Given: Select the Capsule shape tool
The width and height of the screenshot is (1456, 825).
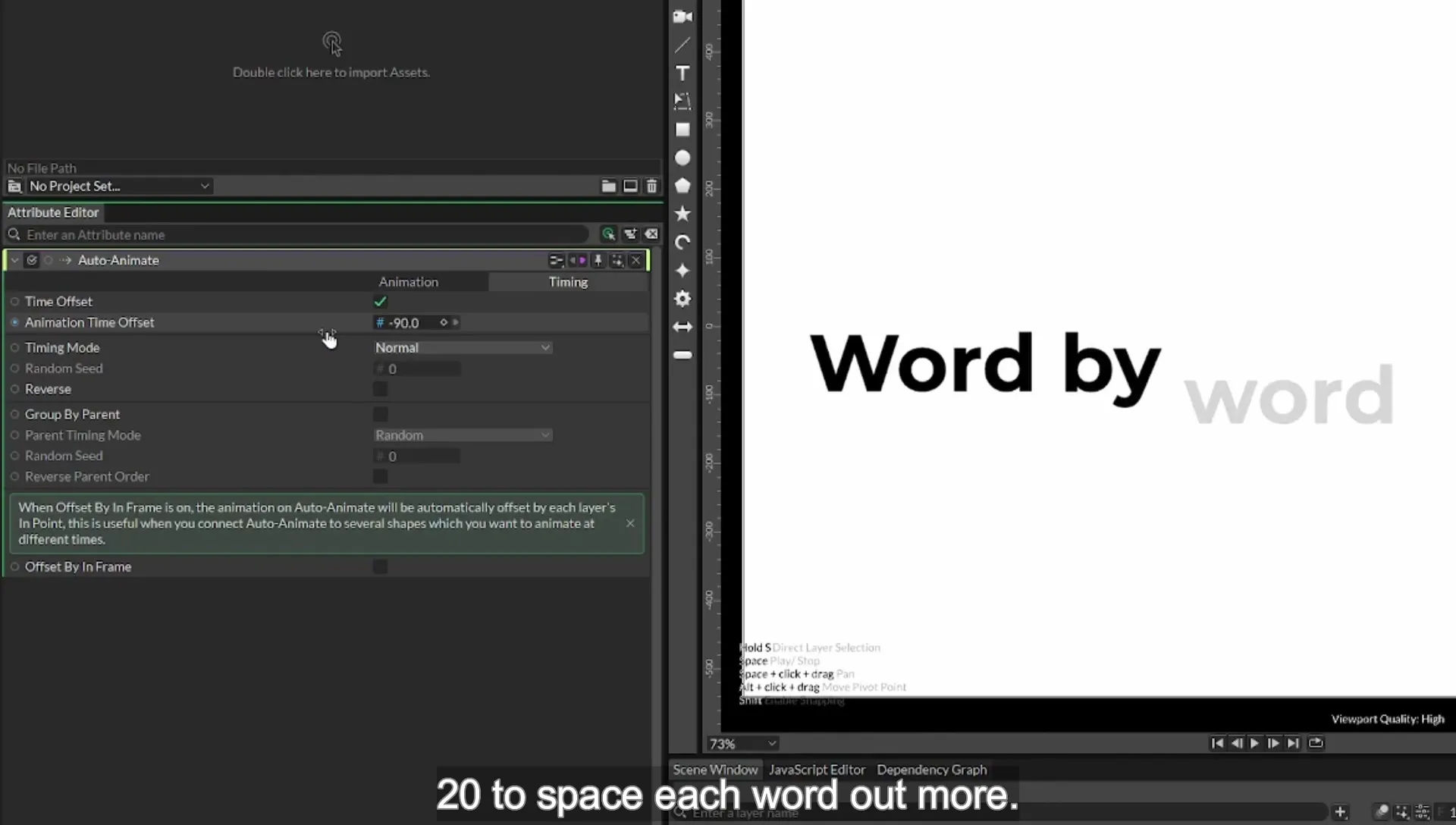Looking at the screenshot, I should point(682,355).
